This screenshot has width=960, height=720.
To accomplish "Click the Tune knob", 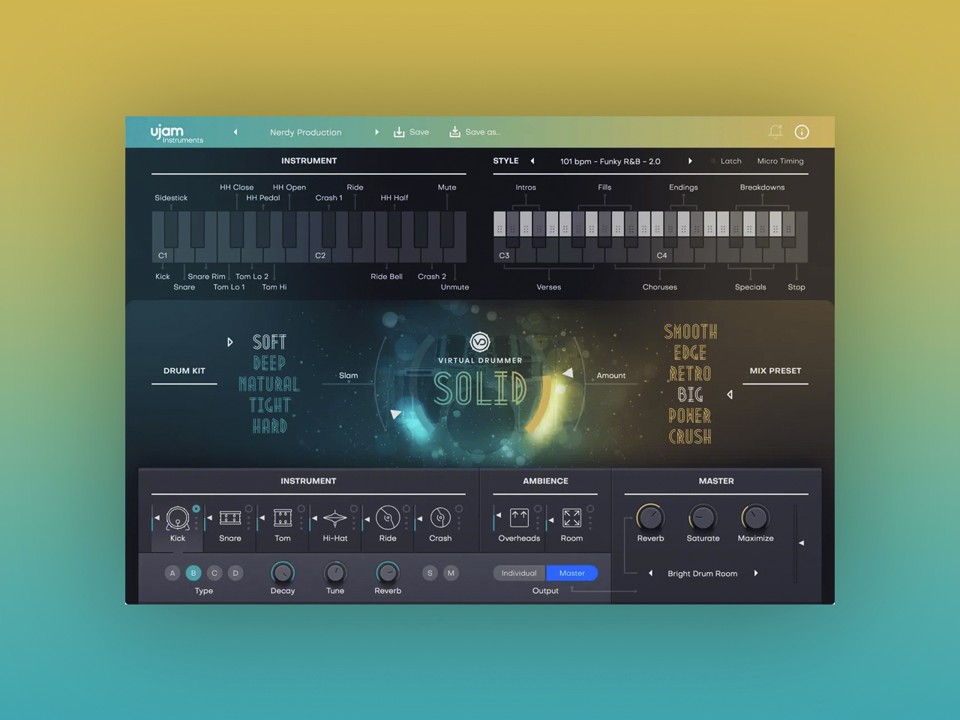I will point(335,573).
